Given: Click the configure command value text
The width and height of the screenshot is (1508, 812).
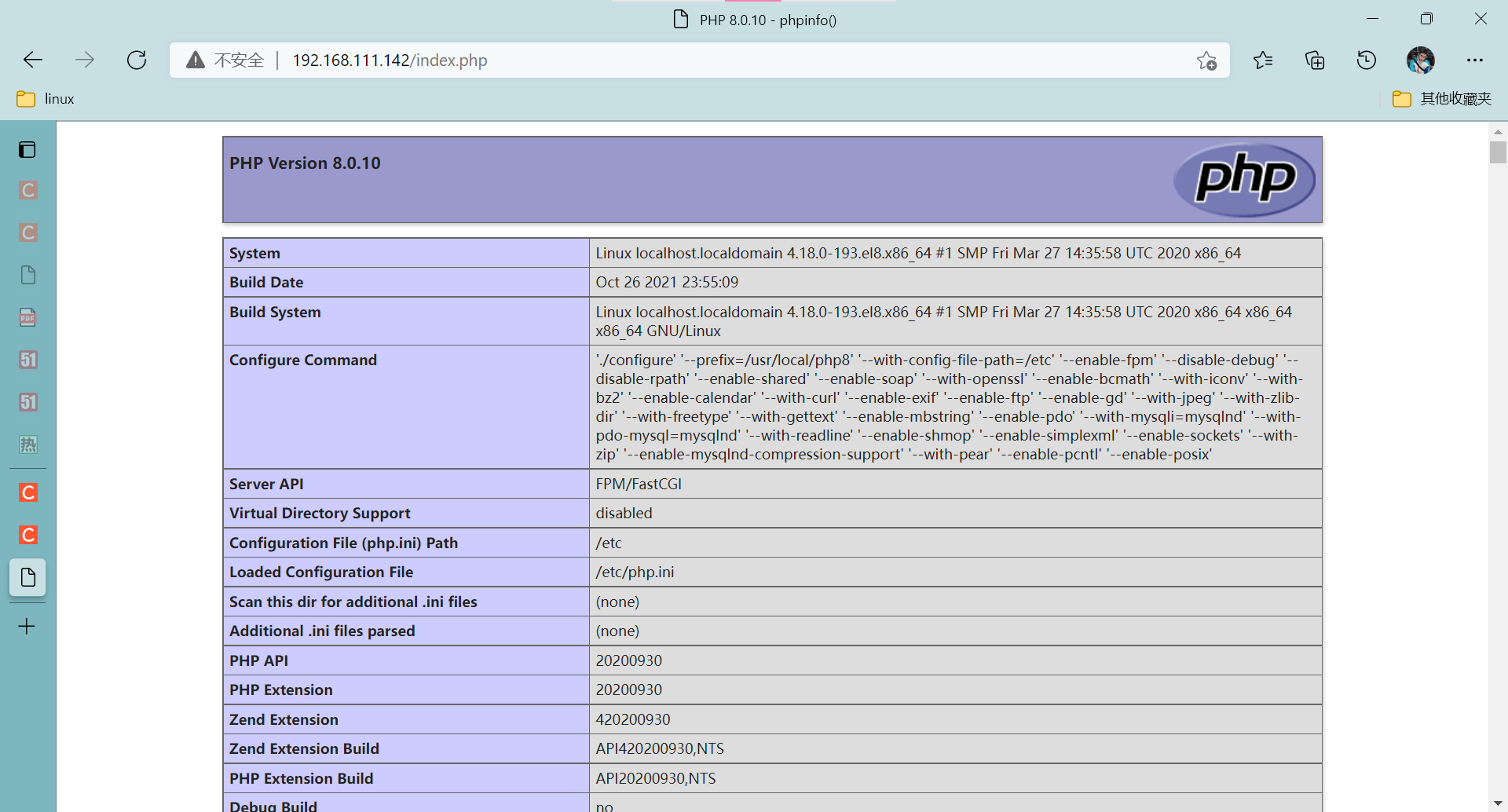Looking at the screenshot, I should [x=948, y=407].
